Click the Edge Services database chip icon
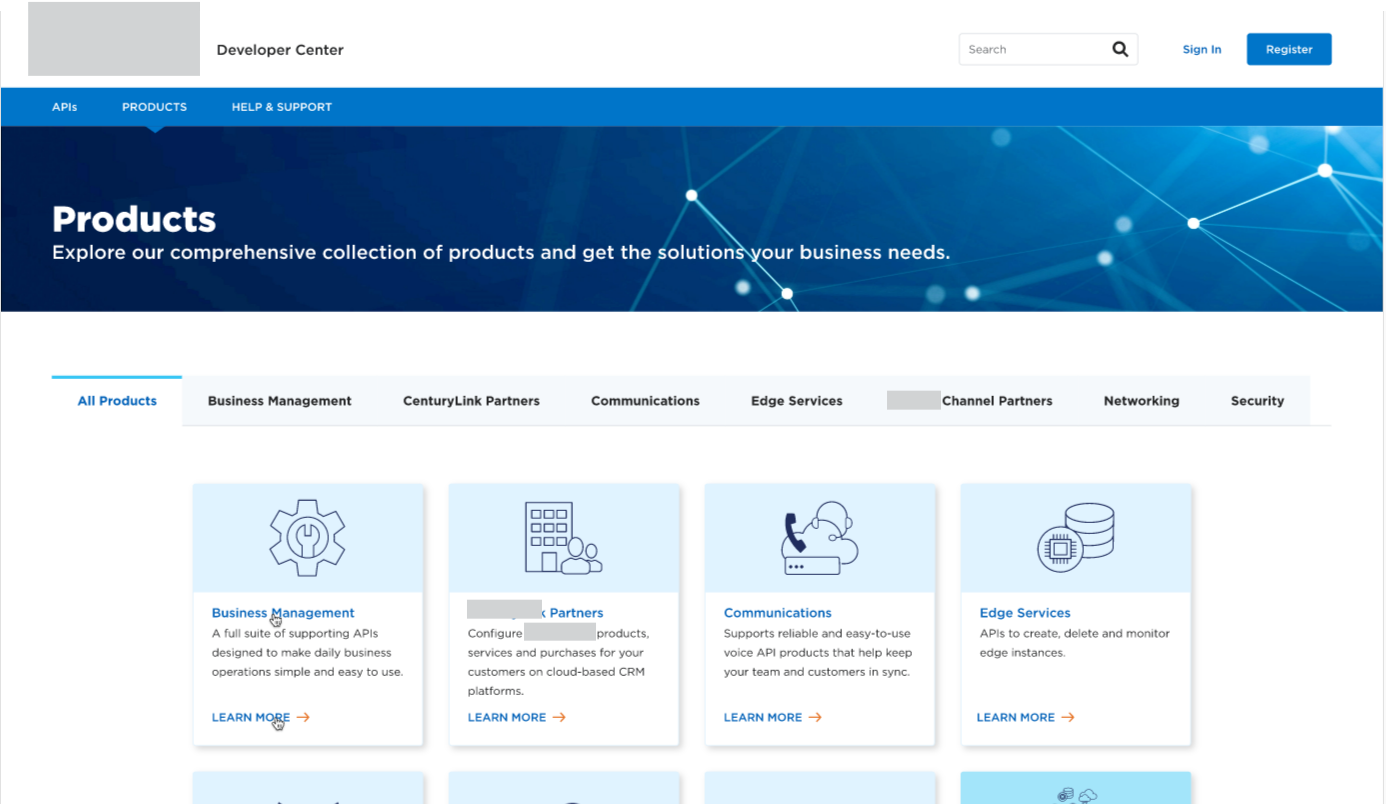This screenshot has height=804, width=1386. (1075, 538)
